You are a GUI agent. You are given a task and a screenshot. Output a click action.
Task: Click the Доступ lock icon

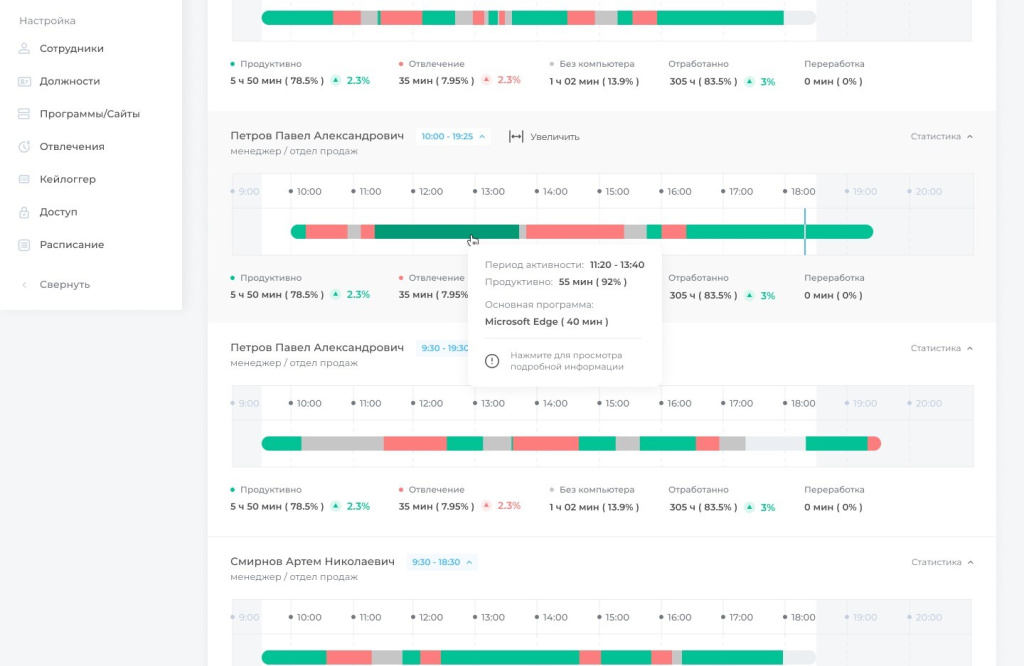(24, 212)
